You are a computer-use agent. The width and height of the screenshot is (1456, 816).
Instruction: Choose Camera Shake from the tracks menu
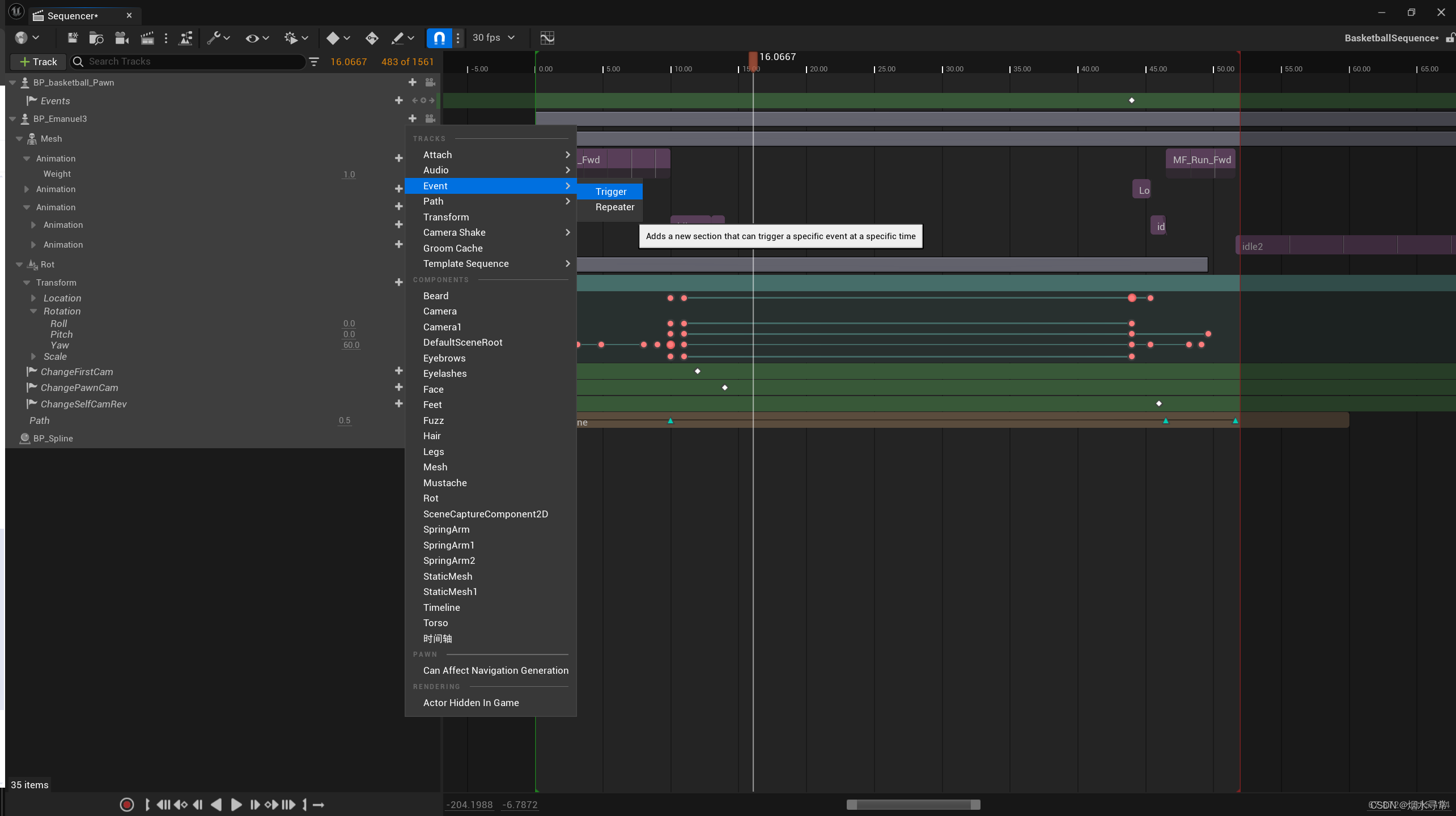pyautogui.click(x=454, y=232)
